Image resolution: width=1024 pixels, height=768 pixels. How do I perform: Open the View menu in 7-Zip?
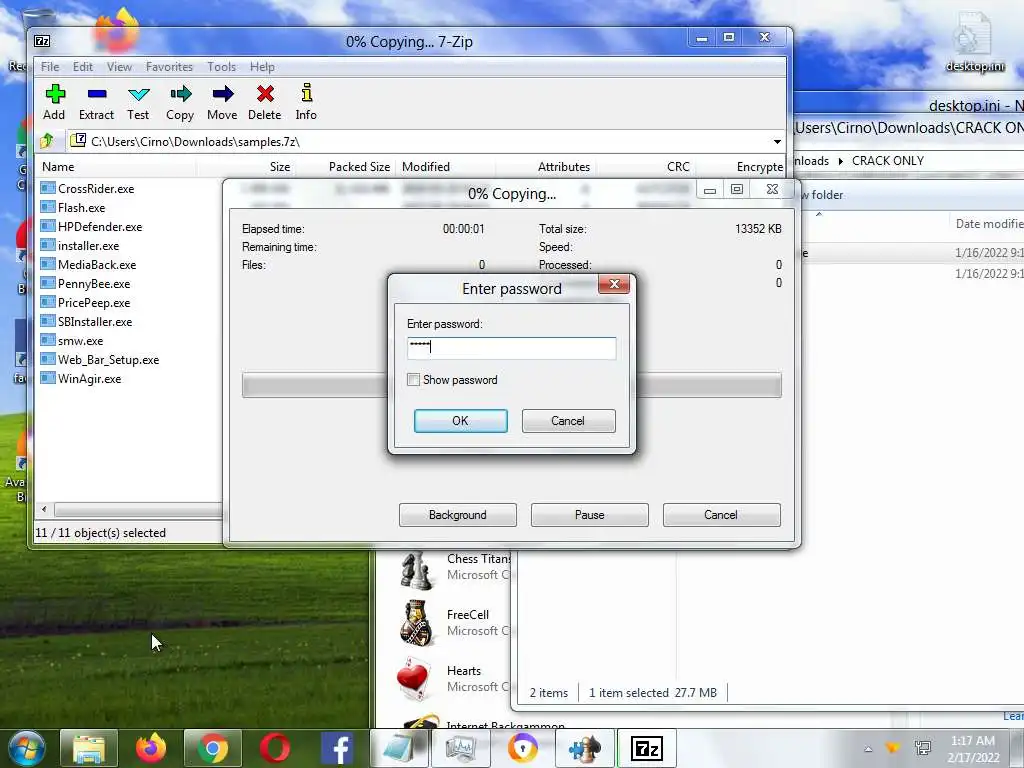[x=119, y=67]
